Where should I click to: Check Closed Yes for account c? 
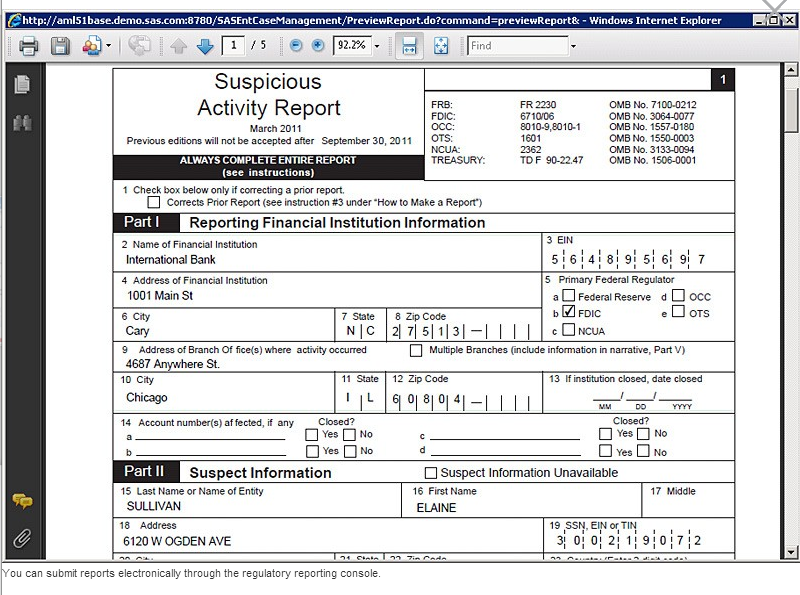coord(606,434)
